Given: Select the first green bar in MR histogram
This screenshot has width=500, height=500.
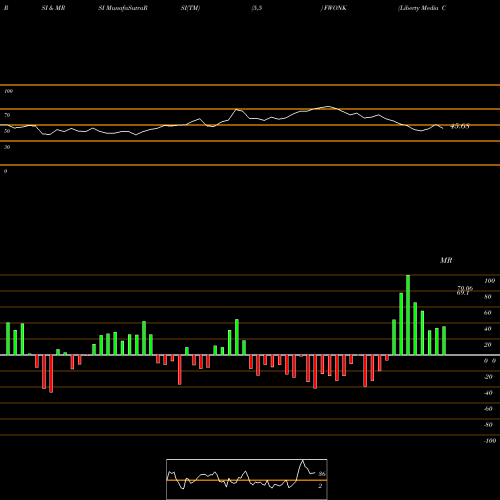Looking at the screenshot, I should pos(8,339).
